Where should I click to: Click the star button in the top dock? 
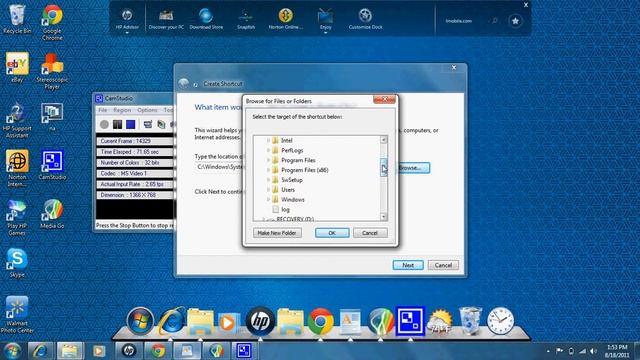click(x=515, y=21)
